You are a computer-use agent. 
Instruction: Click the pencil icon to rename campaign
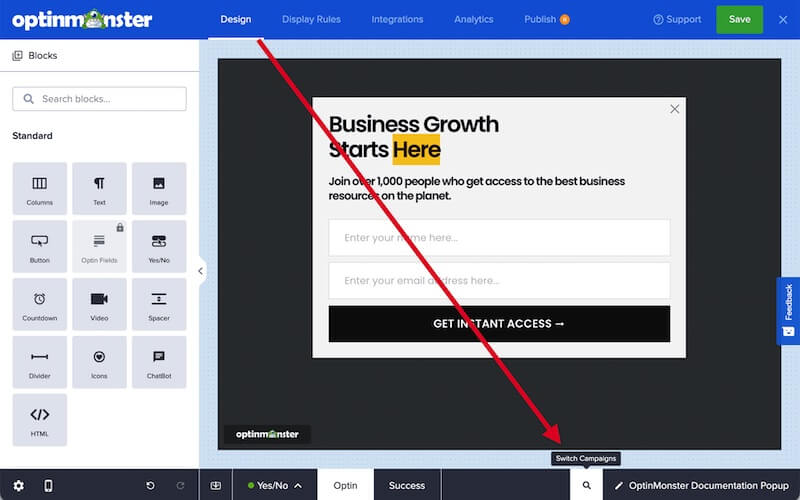pyautogui.click(x=619, y=486)
